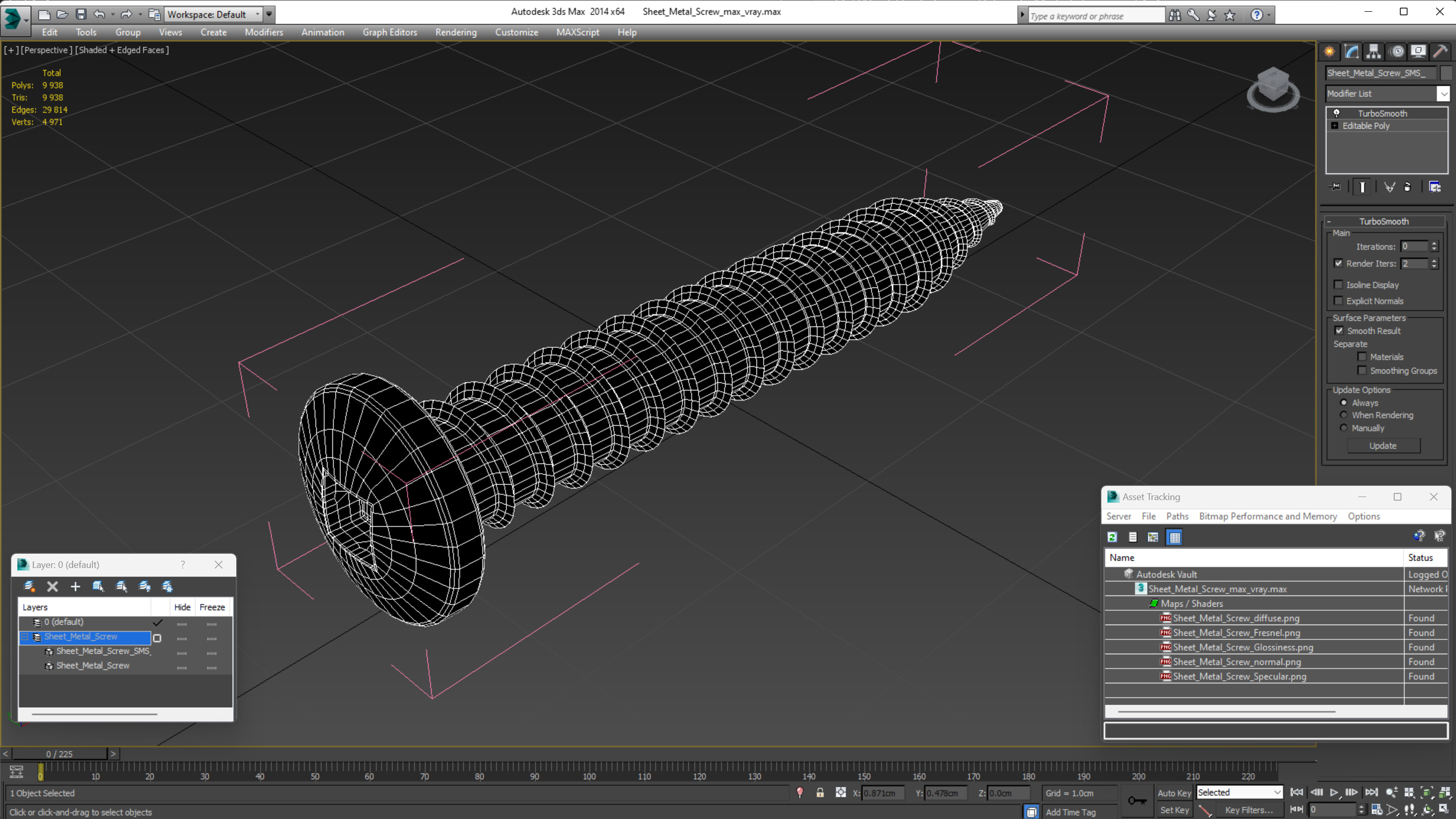Expand Editable Poly plus in modifier stack
This screenshot has height=819, width=1456.
[1335, 126]
